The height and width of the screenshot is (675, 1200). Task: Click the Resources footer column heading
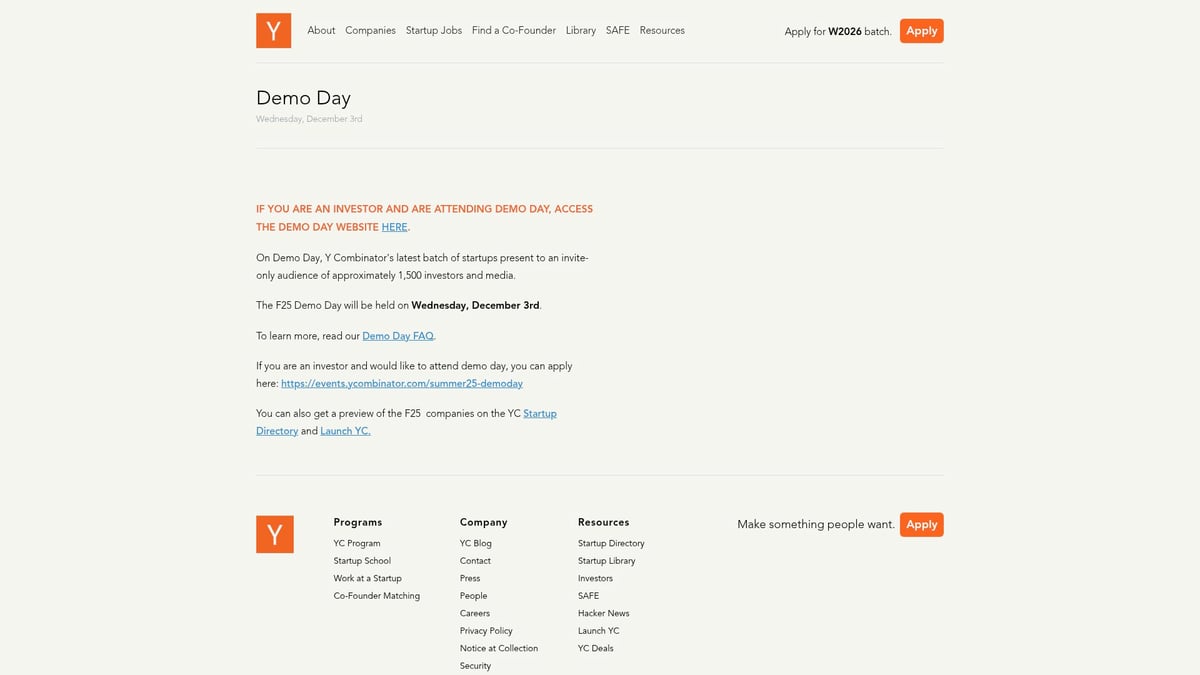[604, 522]
